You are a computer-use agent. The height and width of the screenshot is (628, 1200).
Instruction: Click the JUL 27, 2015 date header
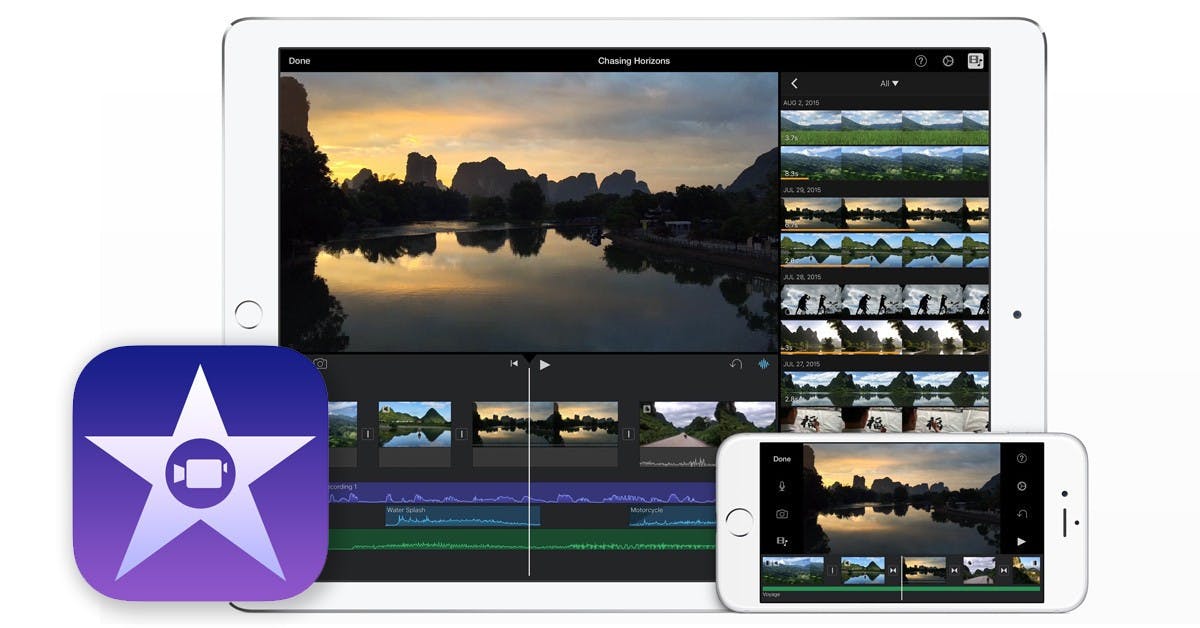802,362
